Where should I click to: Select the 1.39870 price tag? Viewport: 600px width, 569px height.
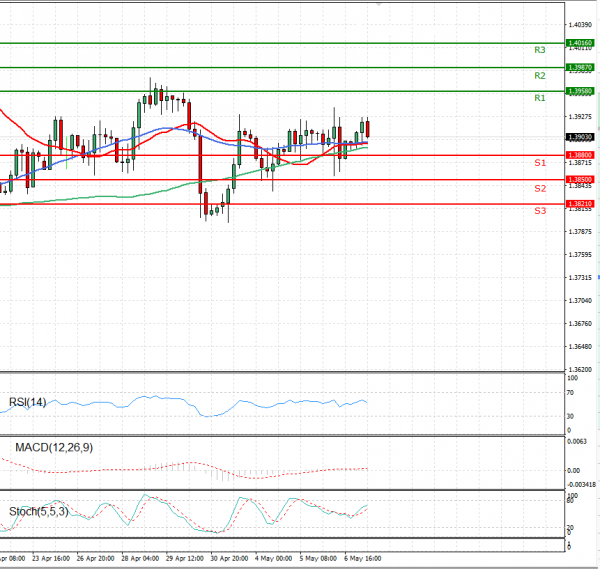[x=580, y=67]
